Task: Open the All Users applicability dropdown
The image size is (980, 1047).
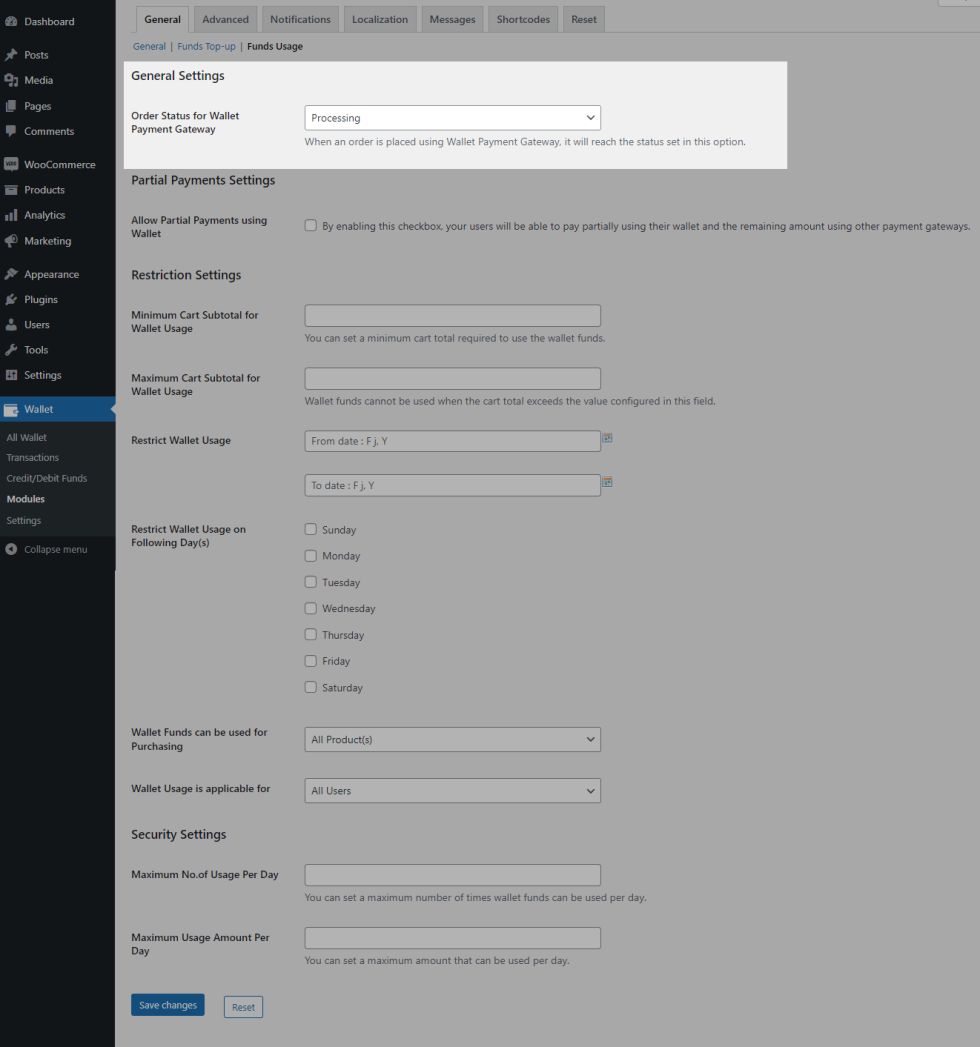Action: point(453,791)
